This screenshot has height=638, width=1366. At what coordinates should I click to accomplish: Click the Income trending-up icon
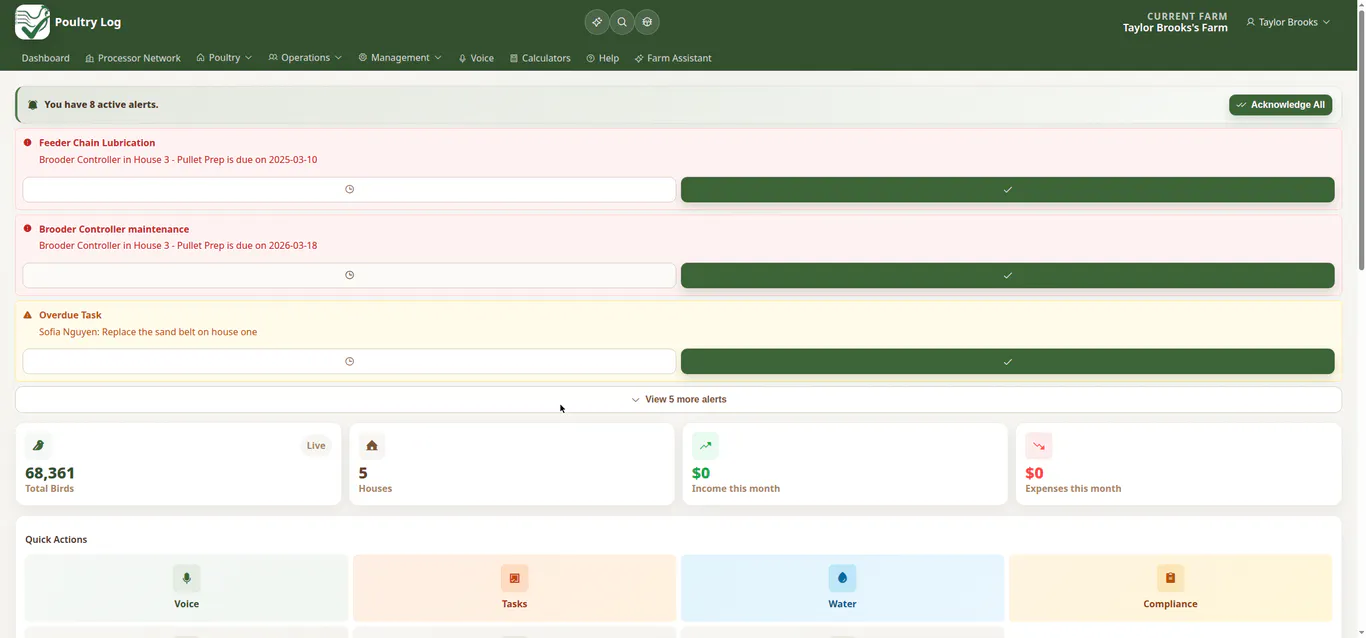[705, 445]
